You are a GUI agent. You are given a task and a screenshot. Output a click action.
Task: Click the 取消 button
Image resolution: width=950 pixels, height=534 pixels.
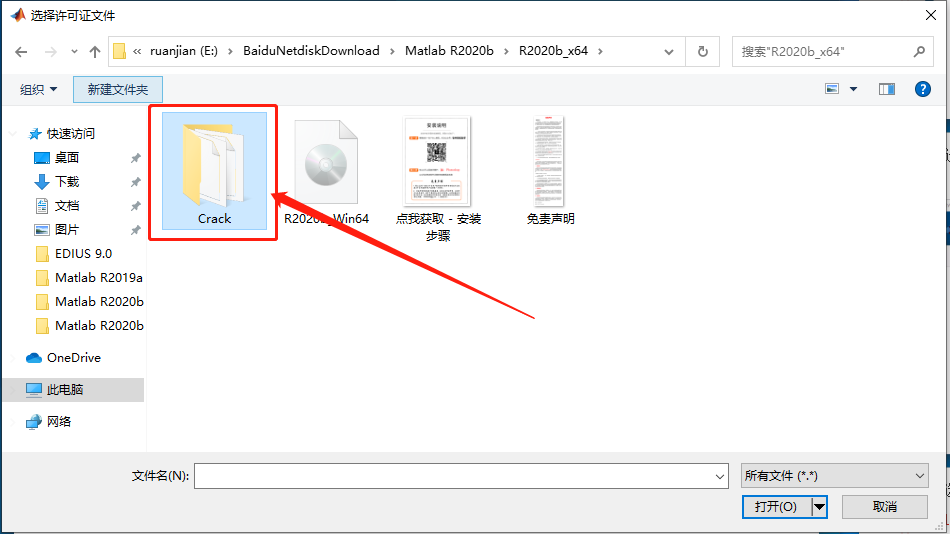(x=885, y=507)
